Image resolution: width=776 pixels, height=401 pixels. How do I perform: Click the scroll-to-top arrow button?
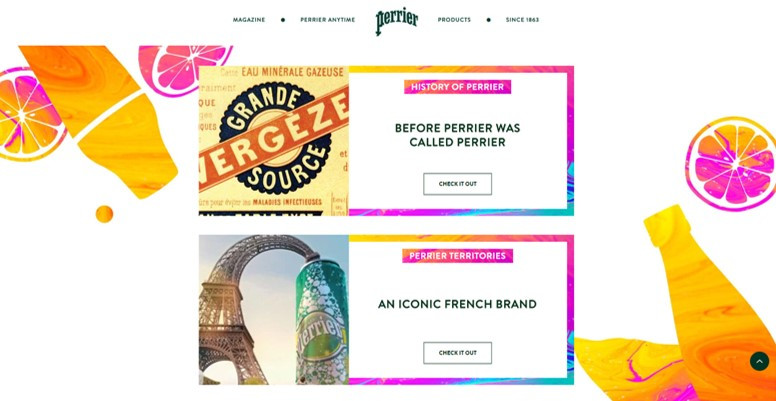[759, 361]
